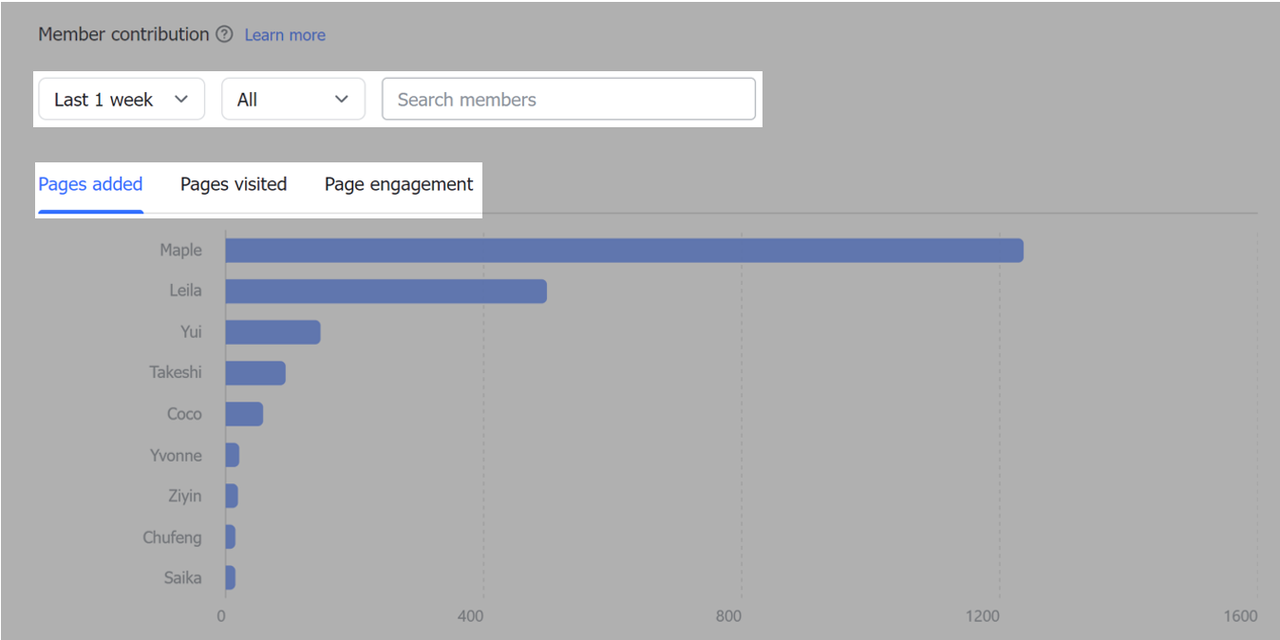Click Maple's bar in the chart
Image resolution: width=1280 pixels, height=640 pixels.
[x=624, y=250]
